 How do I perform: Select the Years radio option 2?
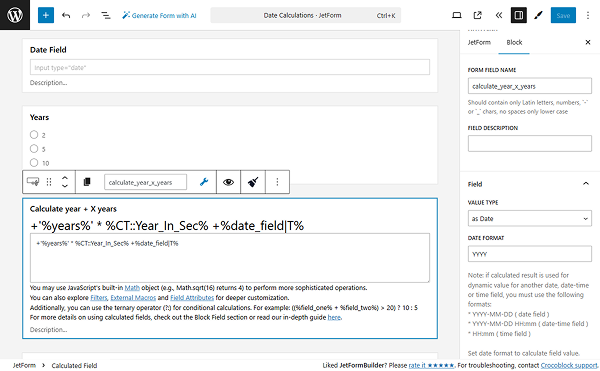(34, 135)
